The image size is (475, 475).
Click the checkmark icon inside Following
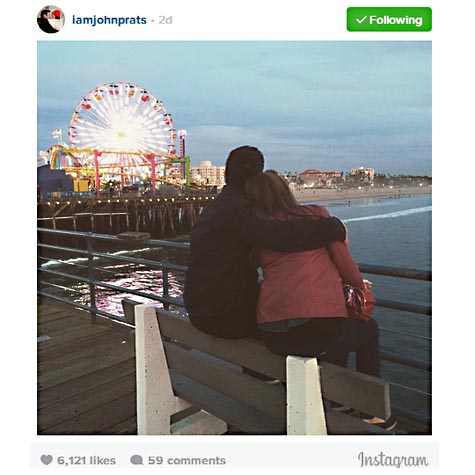[361, 20]
